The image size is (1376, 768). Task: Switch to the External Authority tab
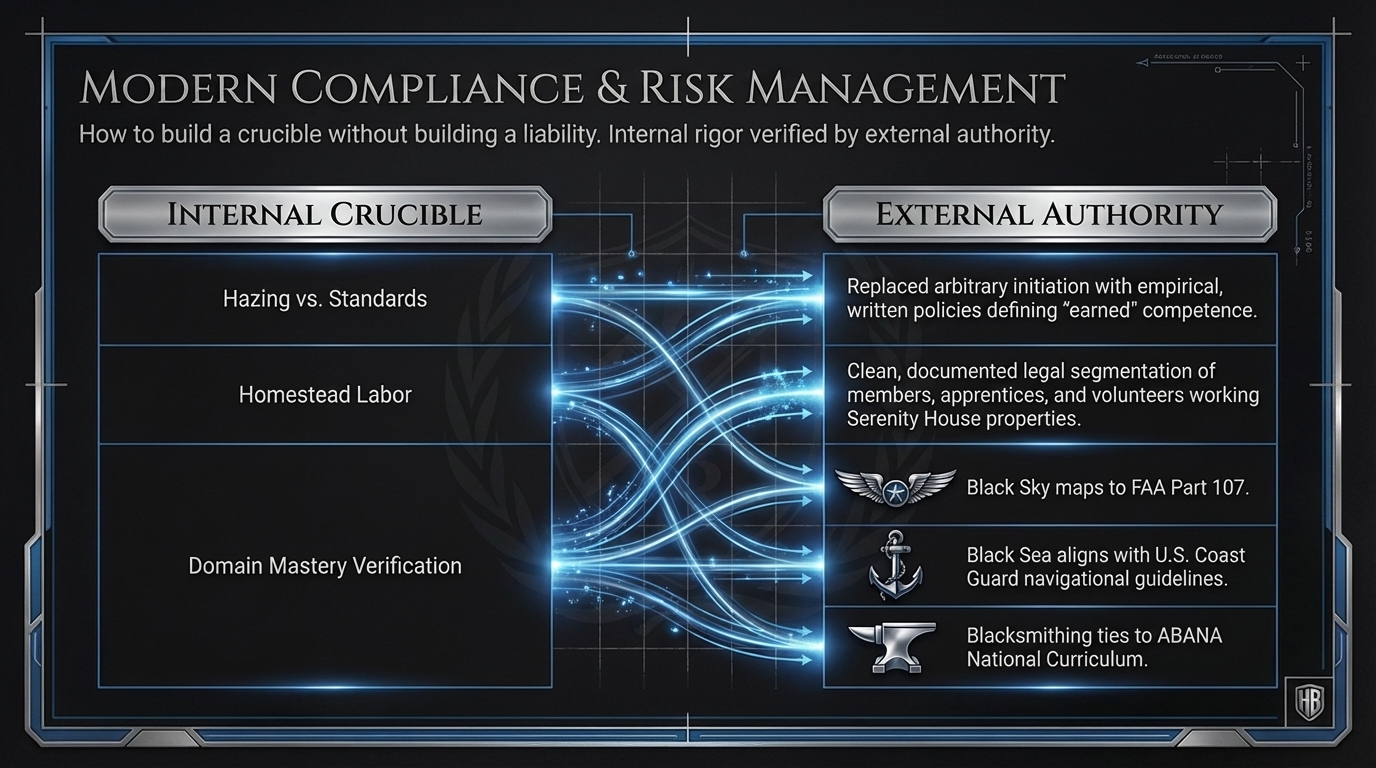point(1048,214)
